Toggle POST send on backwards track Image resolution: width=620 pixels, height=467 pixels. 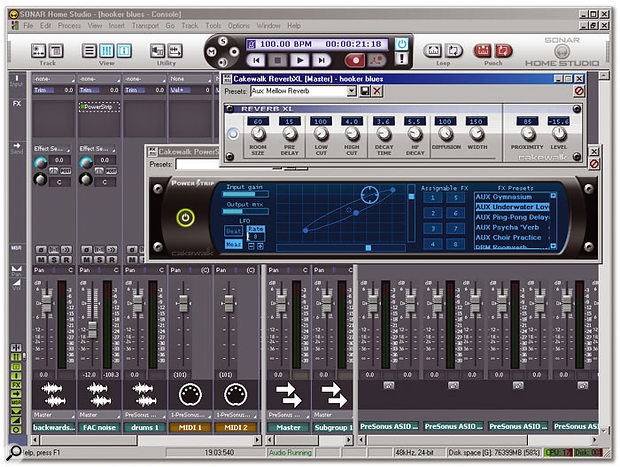(65, 171)
